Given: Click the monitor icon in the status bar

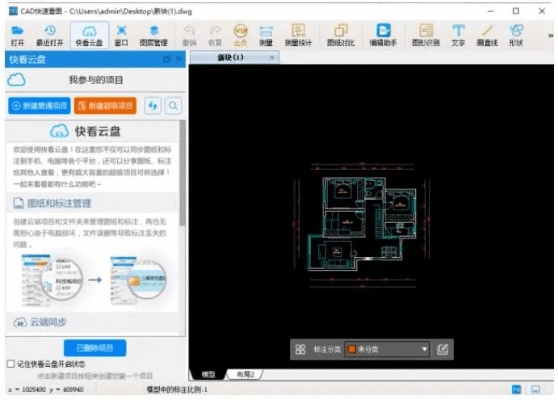Looking at the screenshot, I should tap(536, 389).
